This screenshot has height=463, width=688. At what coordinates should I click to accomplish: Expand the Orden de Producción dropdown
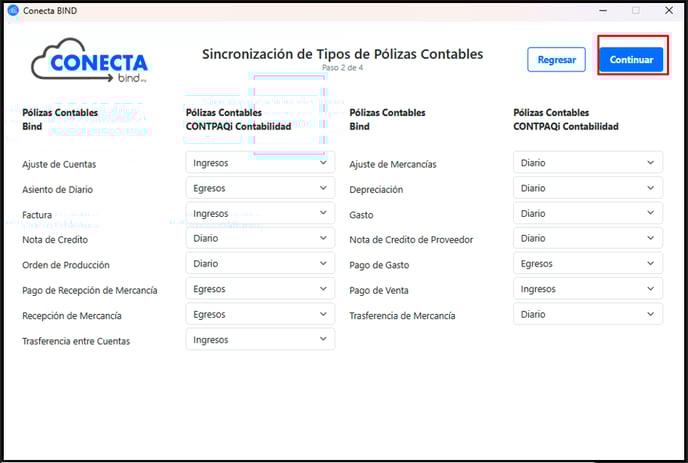pos(260,264)
